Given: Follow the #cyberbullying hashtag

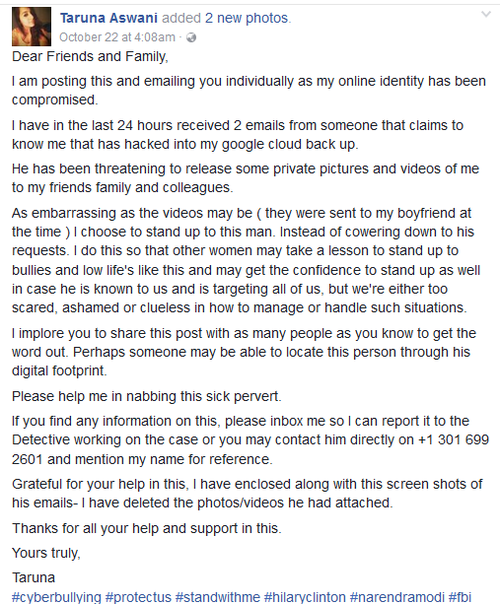Looking at the screenshot, I should 56,597.
